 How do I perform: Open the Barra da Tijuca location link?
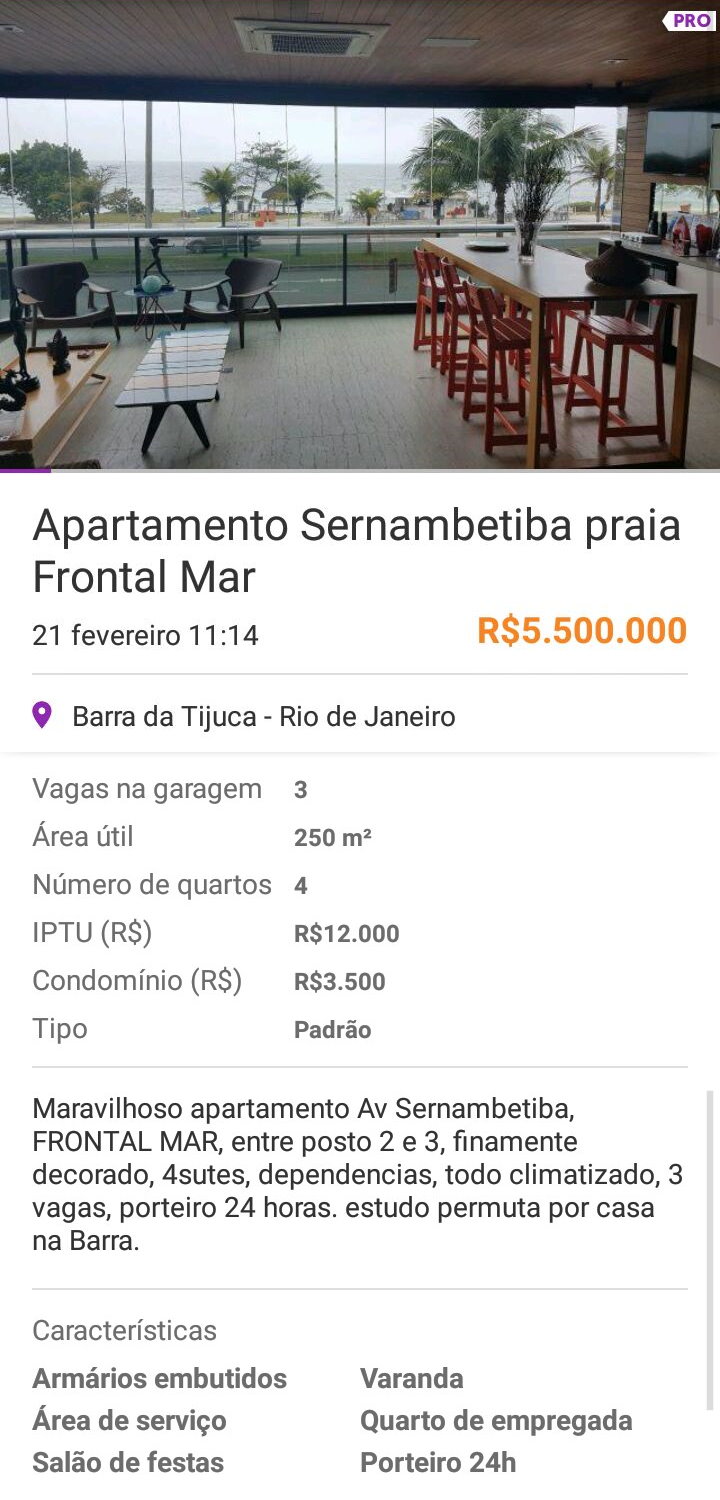(263, 716)
